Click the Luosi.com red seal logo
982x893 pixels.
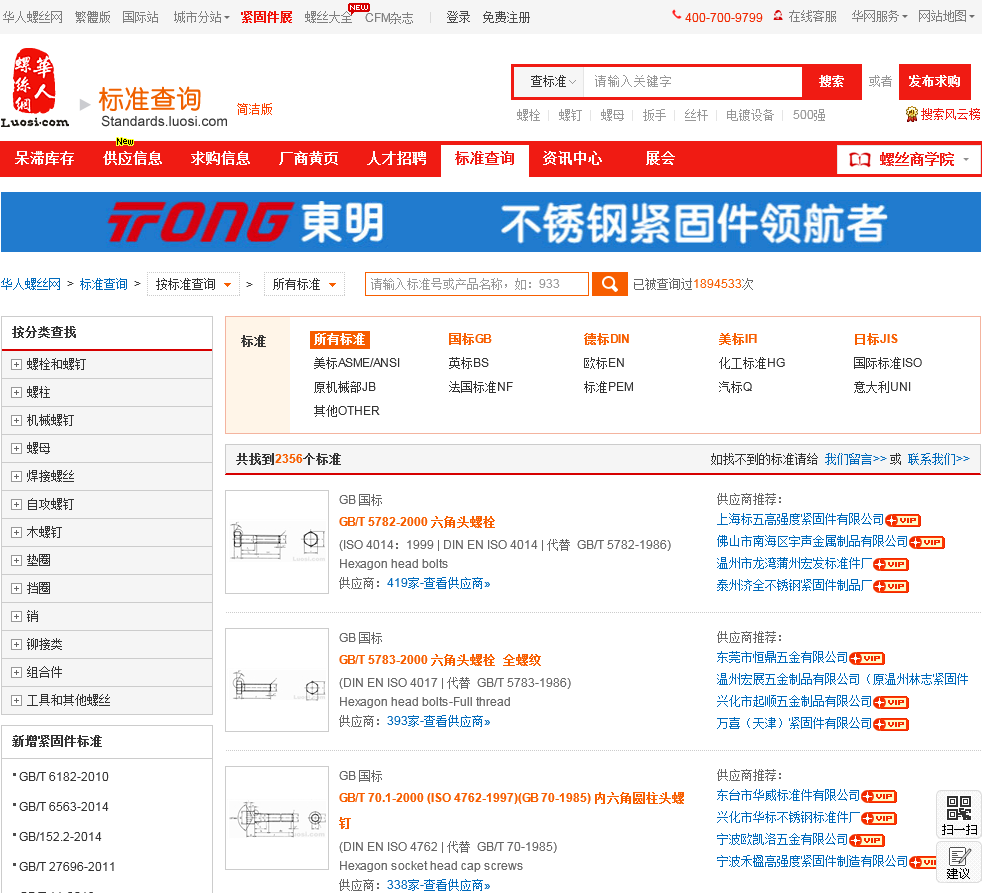pyautogui.click(x=34, y=87)
